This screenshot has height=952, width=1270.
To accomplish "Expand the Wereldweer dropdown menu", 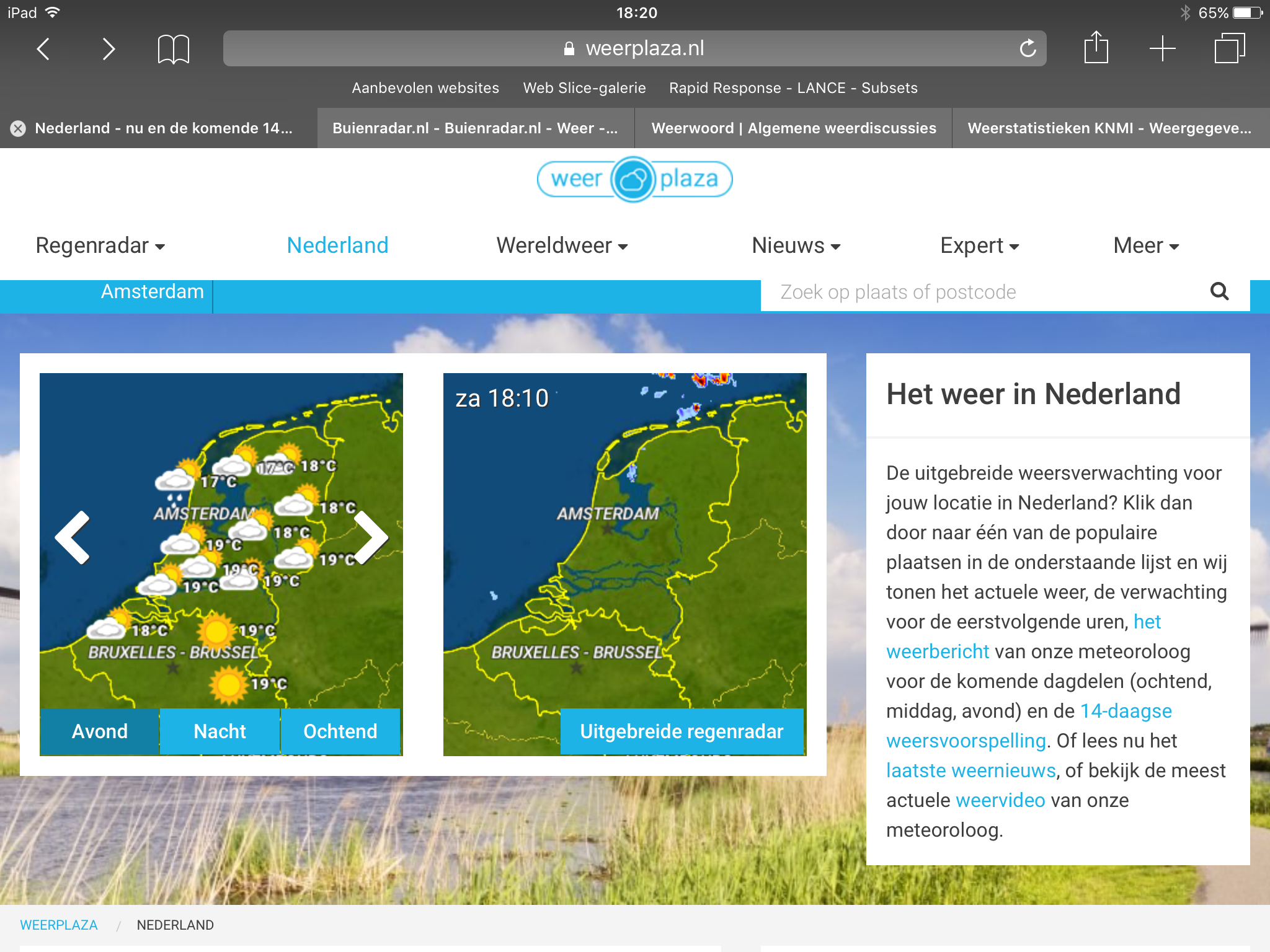I will (x=562, y=246).
